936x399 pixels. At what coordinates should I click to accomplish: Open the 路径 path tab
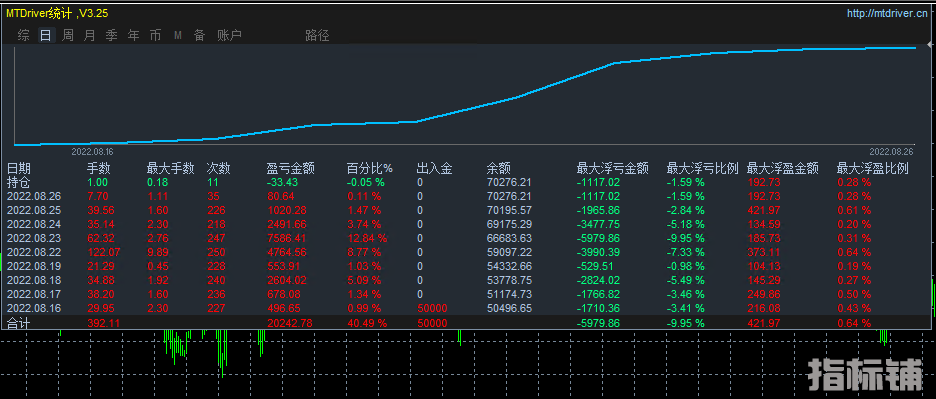(x=317, y=35)
